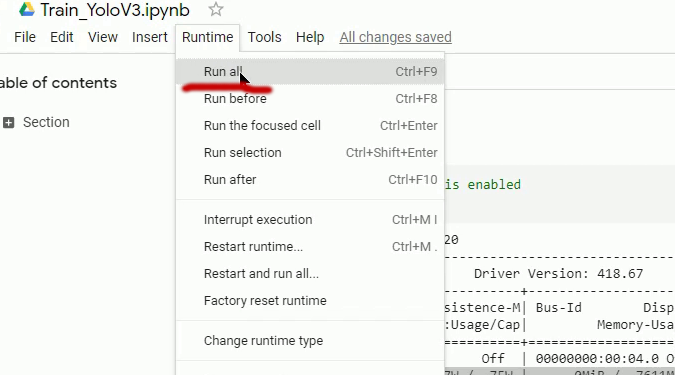The image size is (675, 375).
Task: Choose Run before option
Action: (310, 99)
